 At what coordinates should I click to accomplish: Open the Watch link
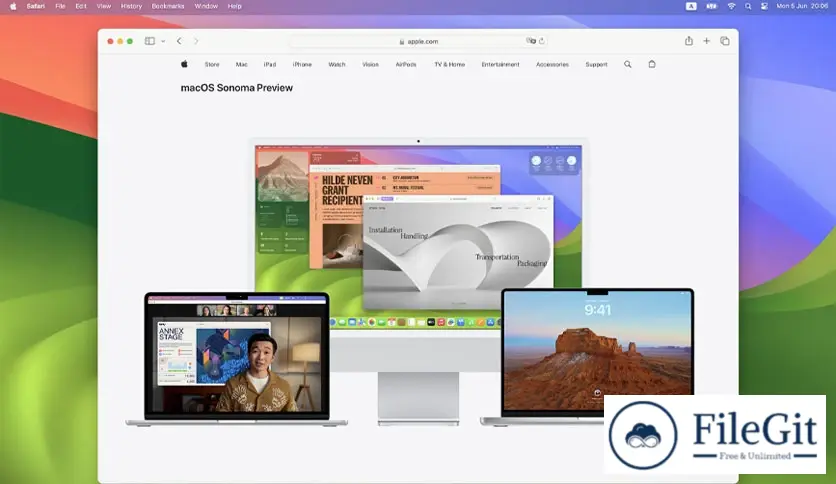pos(336,64)
